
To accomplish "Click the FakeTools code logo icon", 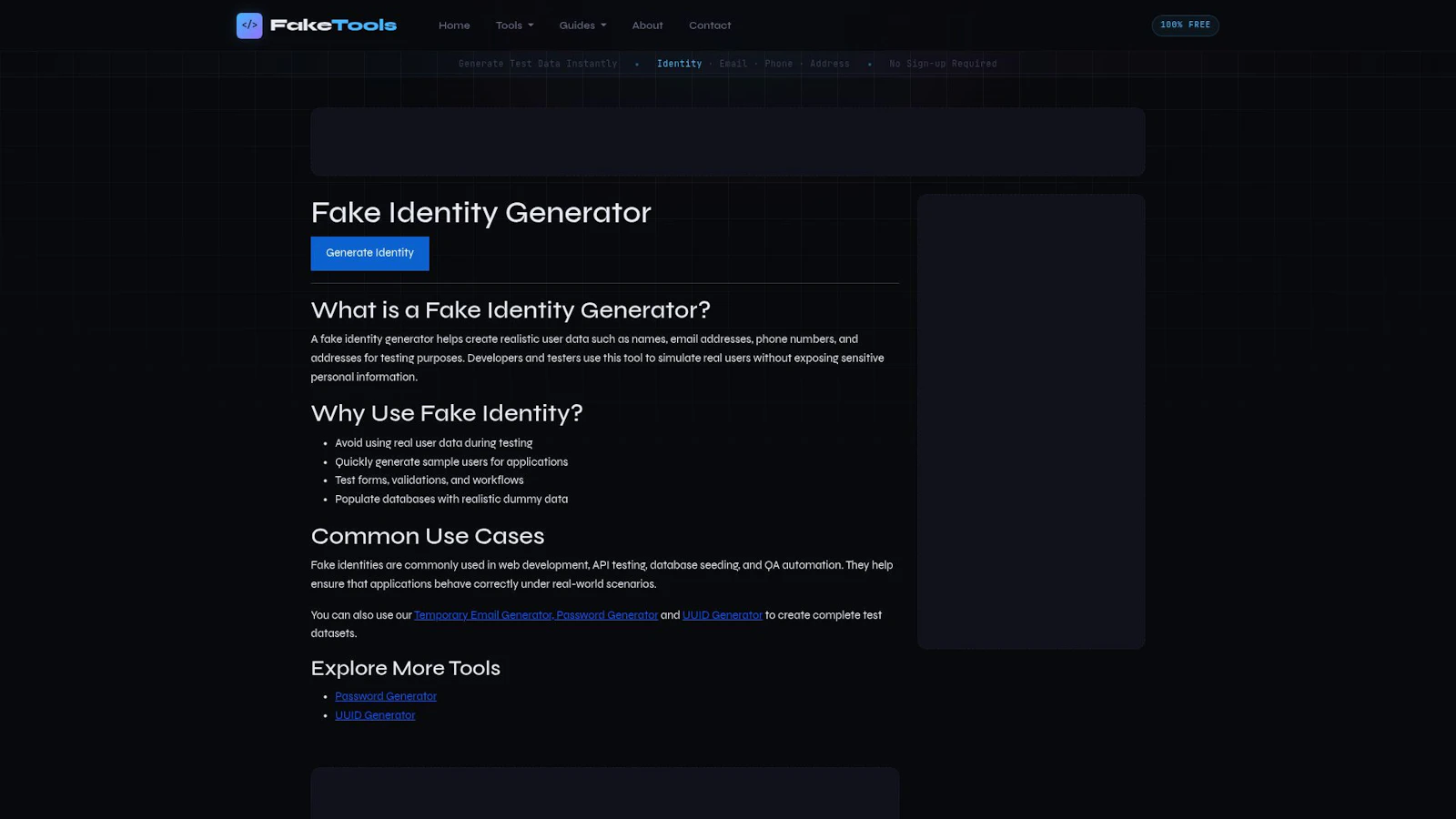I will click(x=249, y=25).
